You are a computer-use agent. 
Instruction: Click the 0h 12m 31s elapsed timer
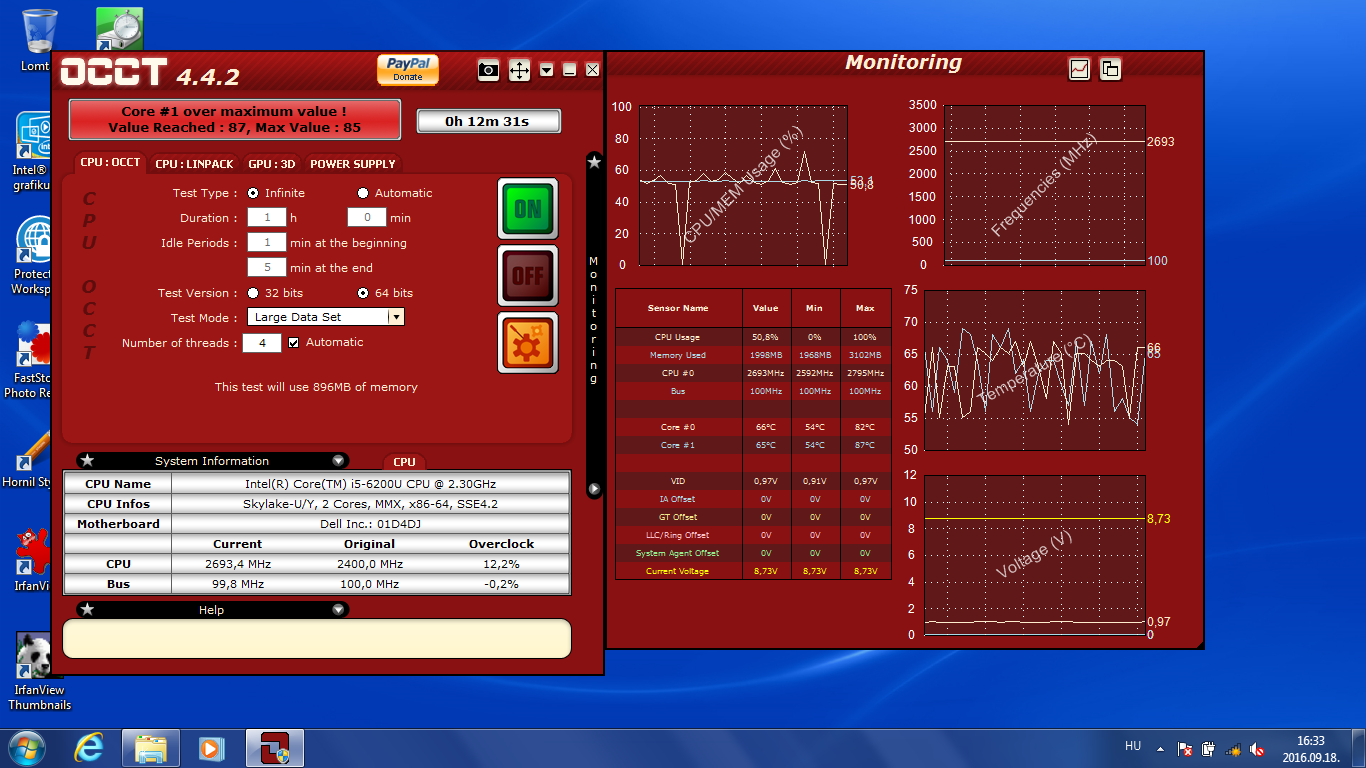488,121
